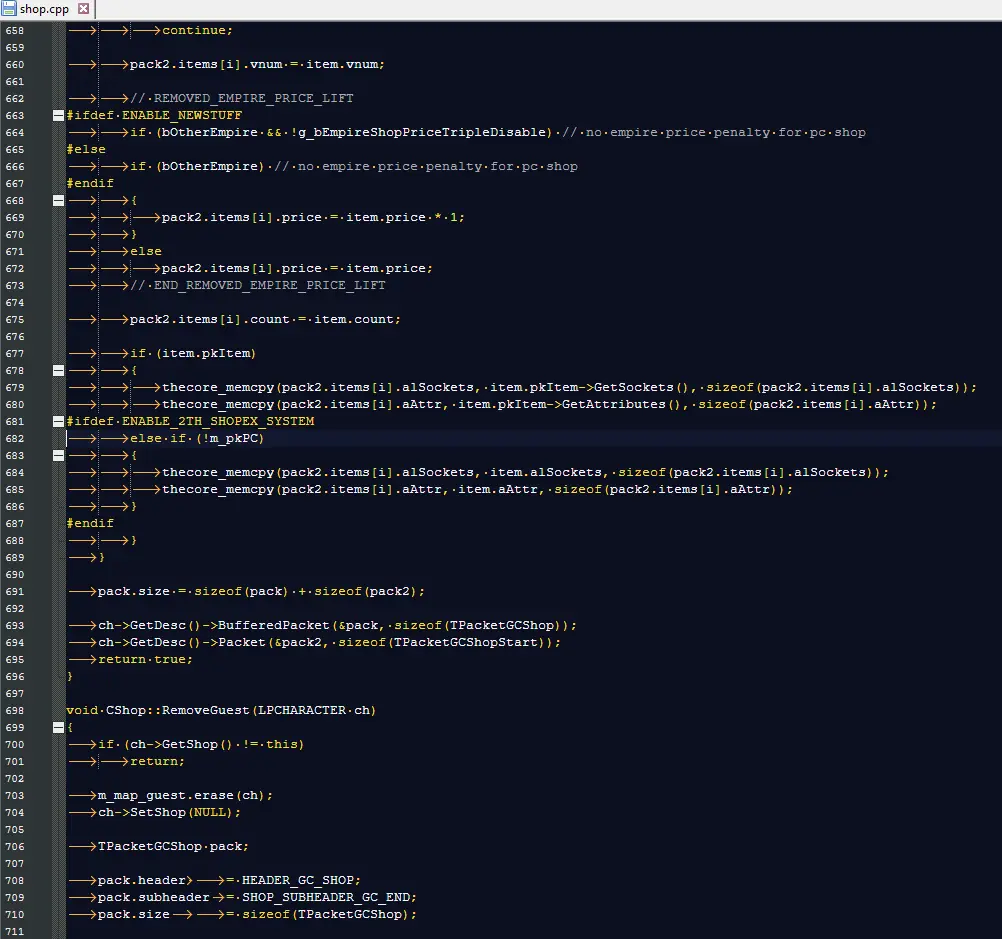Click the save icon on shop.cpp tab
This screenshot has width=1002, height=939.
tap(9, 9)
